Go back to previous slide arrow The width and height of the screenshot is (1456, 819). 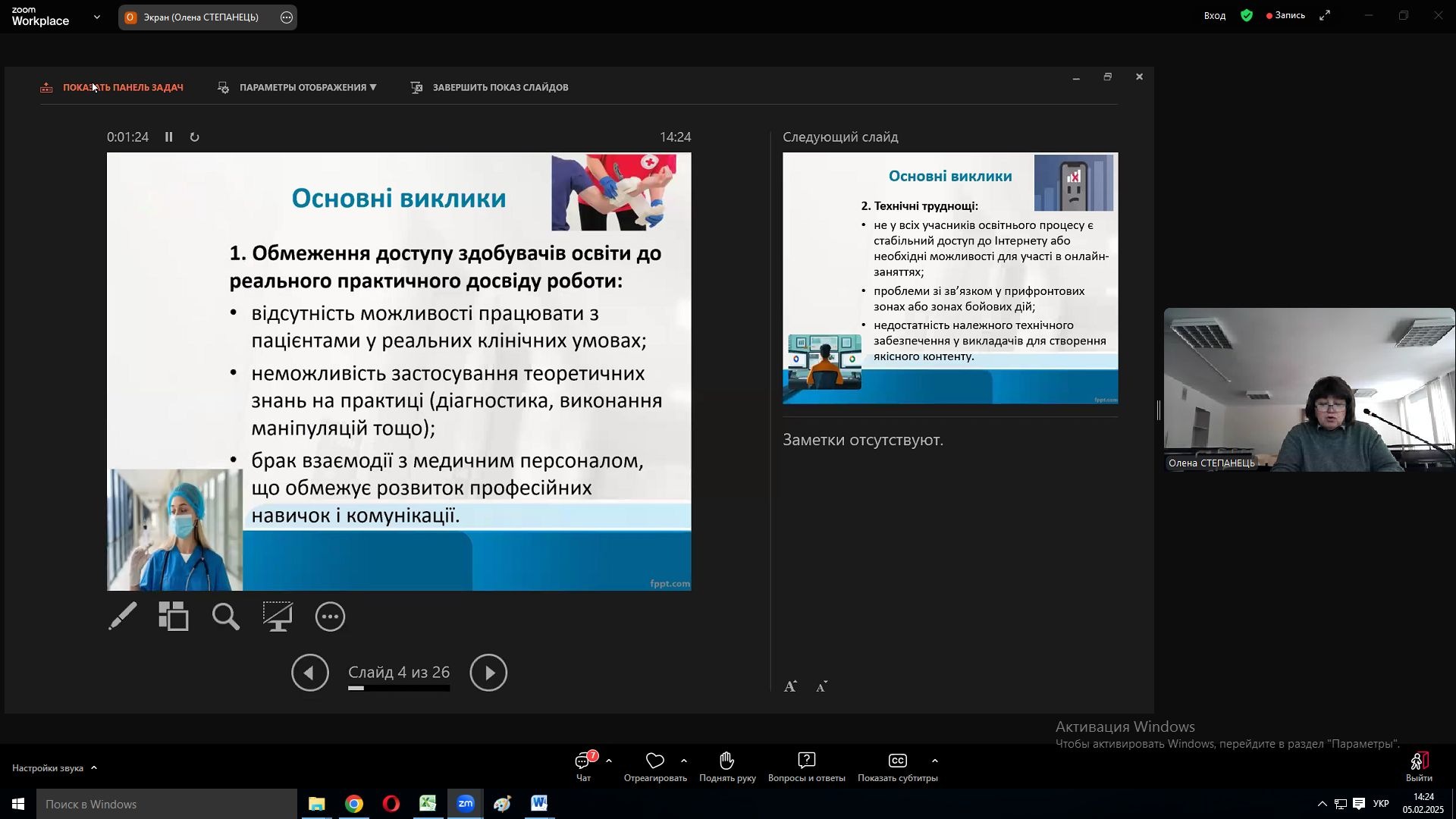pyautogui.click(x=310, y=673)
